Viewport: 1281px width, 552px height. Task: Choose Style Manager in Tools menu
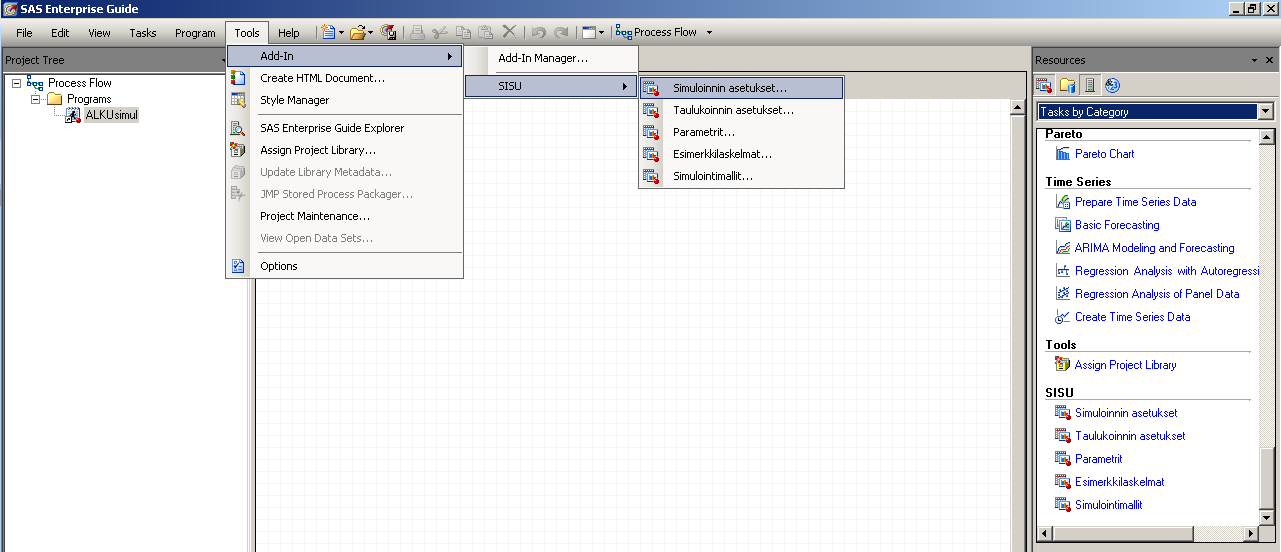coord(344,100)
